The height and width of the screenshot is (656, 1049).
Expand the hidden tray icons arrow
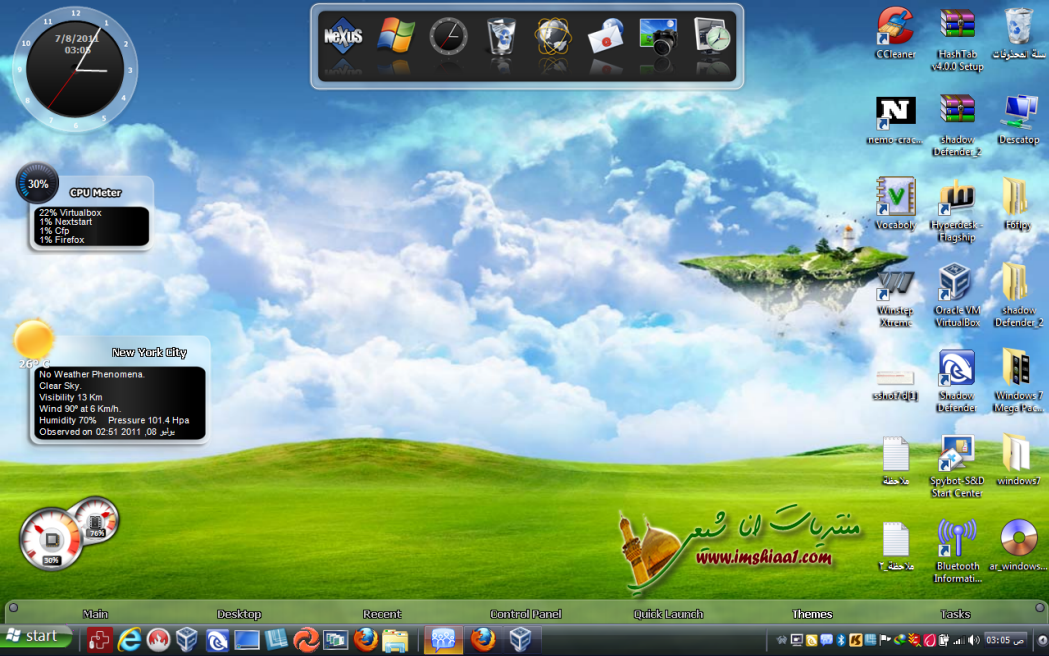1042,640
